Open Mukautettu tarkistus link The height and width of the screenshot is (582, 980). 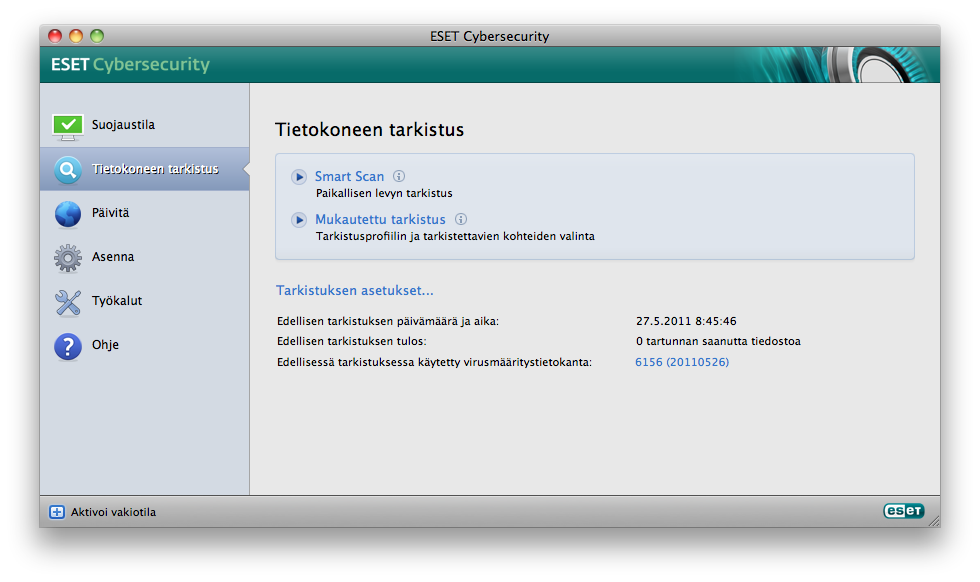pos(380,219)
